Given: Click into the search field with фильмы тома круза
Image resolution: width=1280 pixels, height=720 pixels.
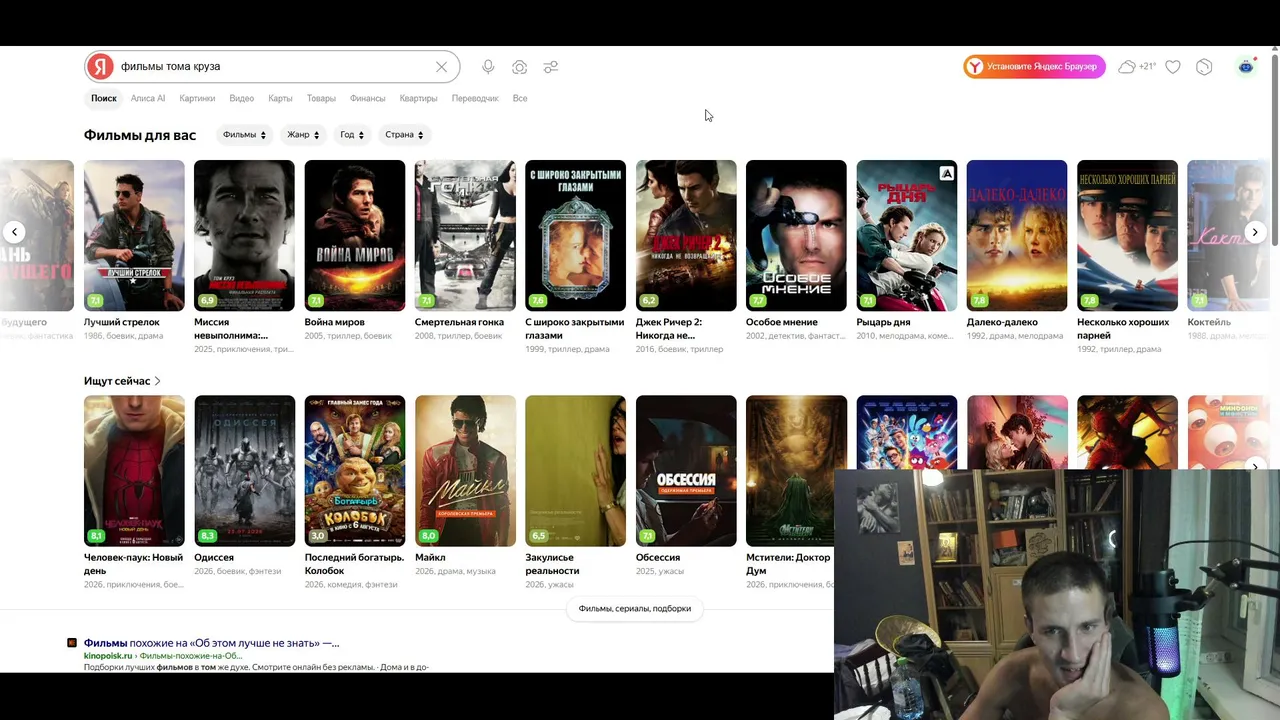Looking at the screenshot, I should click(x=272, y=67).
